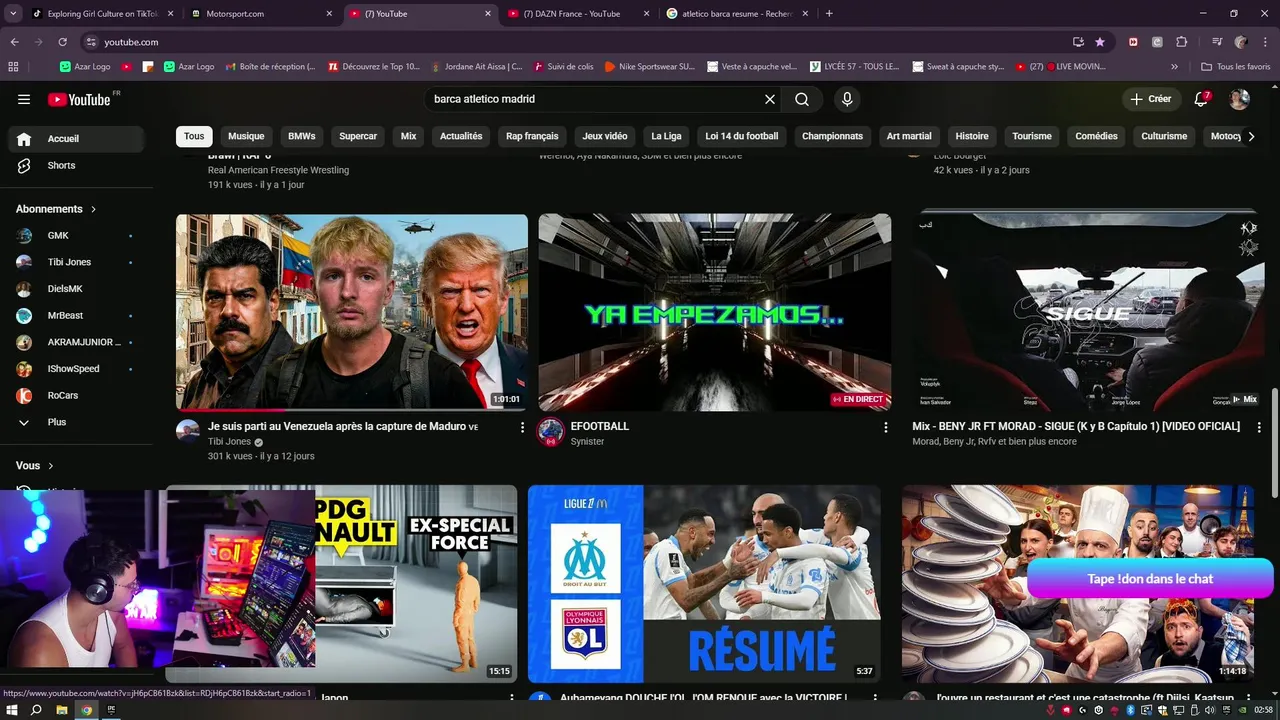Image resolution: width=1280 pixels, height=720 pixels.
Task: Open the Créer upload button
Action: coord(1151,99)
